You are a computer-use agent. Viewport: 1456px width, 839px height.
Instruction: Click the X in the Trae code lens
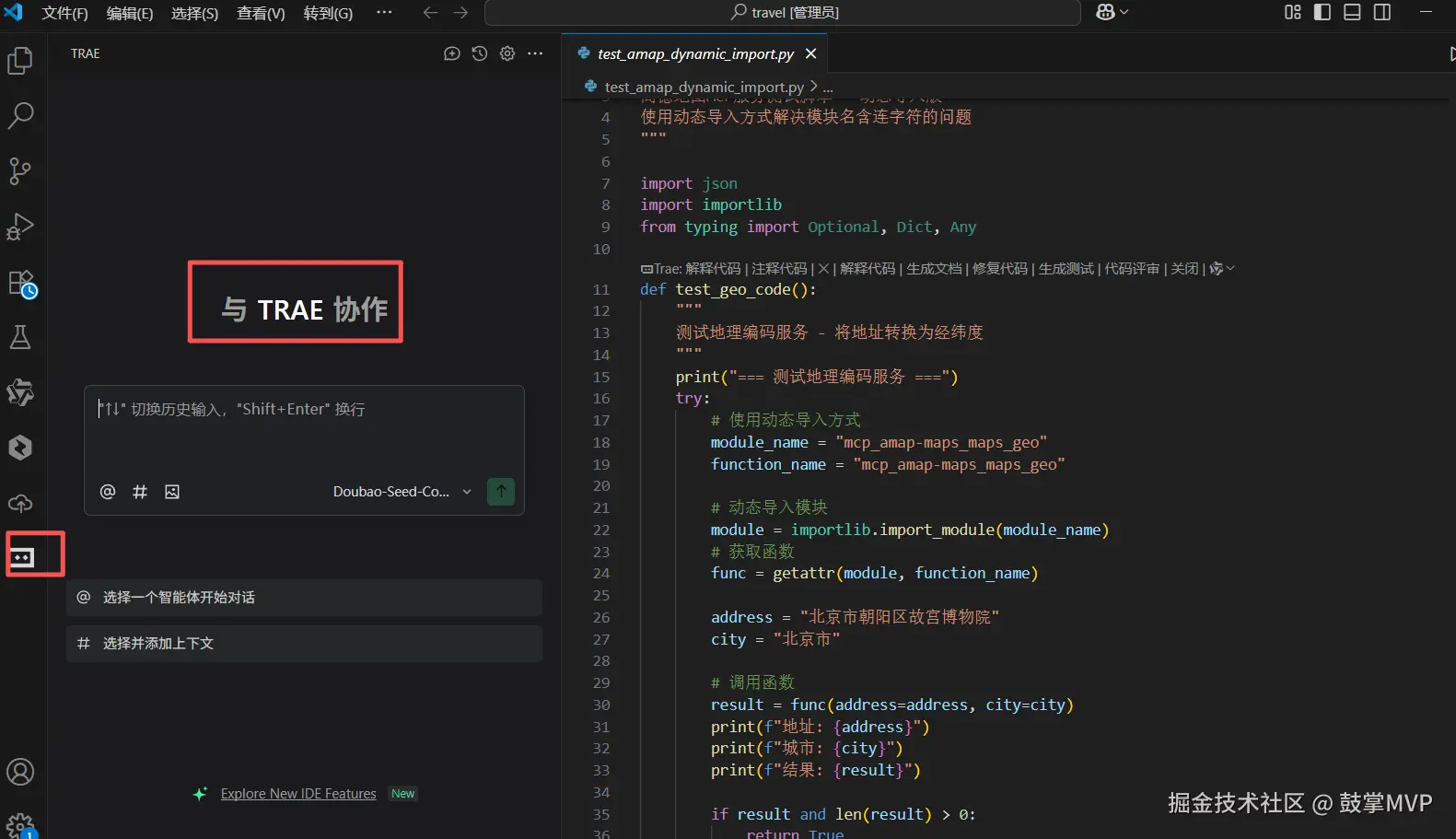823,269
